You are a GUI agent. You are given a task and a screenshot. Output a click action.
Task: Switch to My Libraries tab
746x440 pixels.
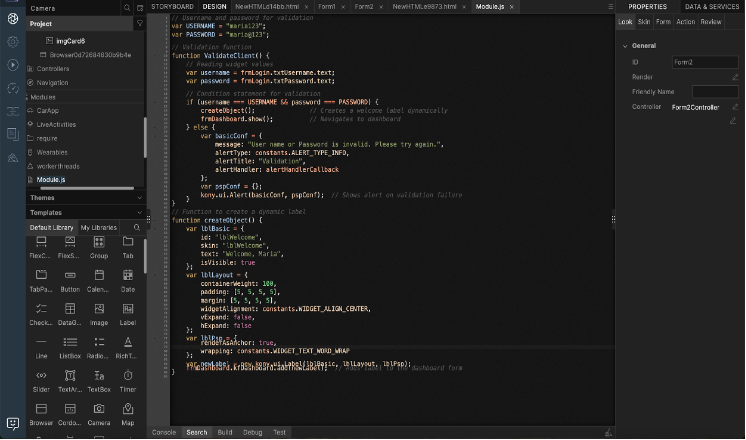98,227
